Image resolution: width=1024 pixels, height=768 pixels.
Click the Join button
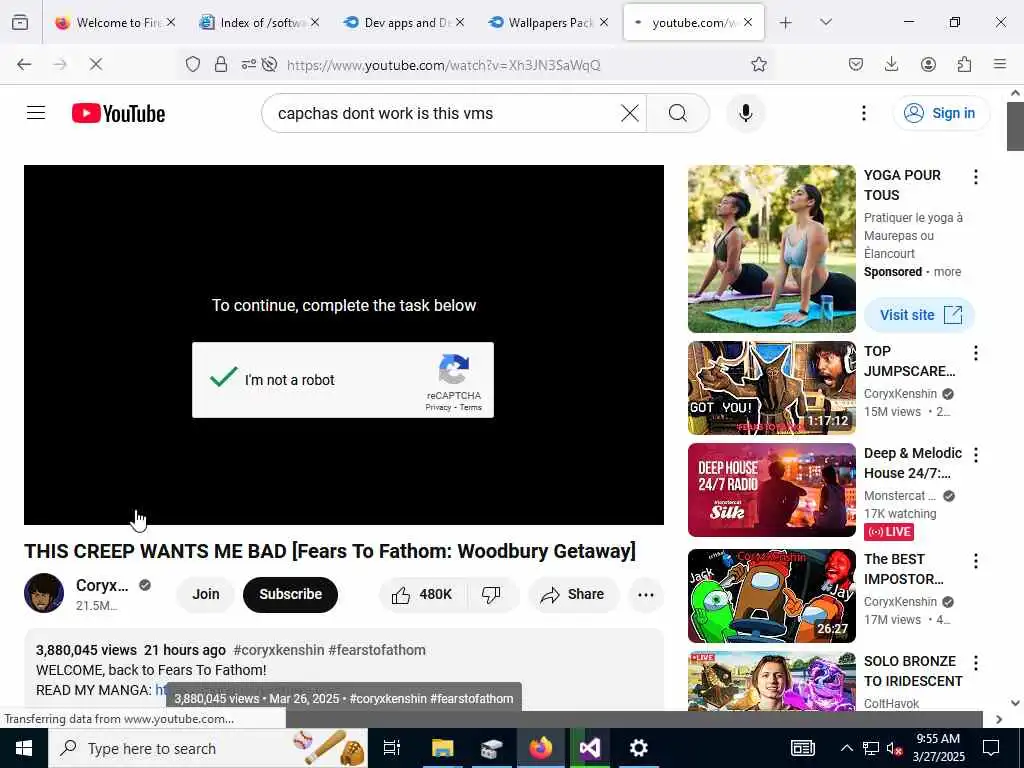point(206,594)
